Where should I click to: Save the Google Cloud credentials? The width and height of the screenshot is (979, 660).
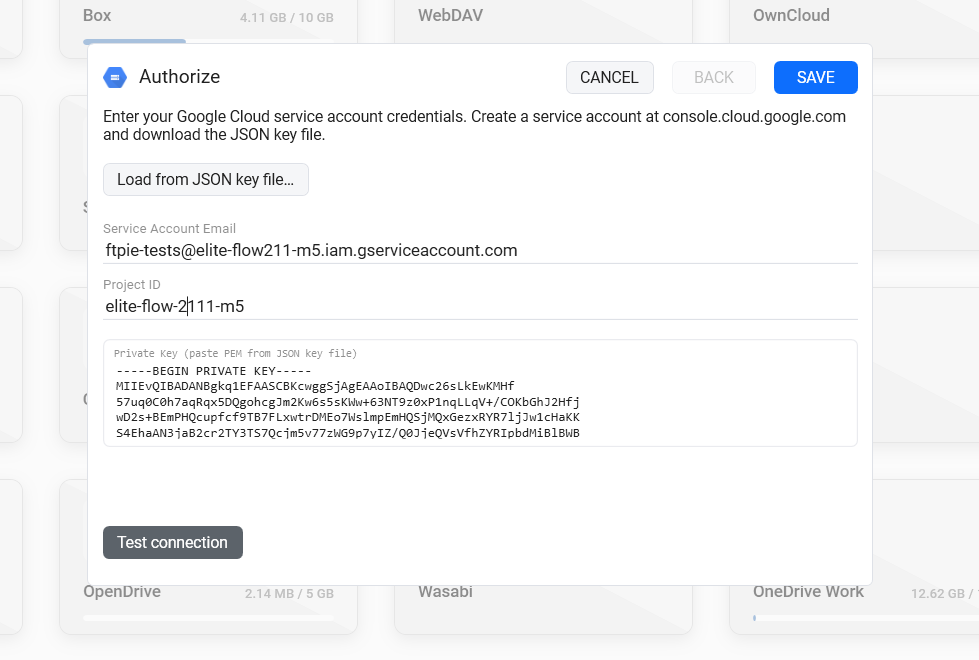pos(815,77)
